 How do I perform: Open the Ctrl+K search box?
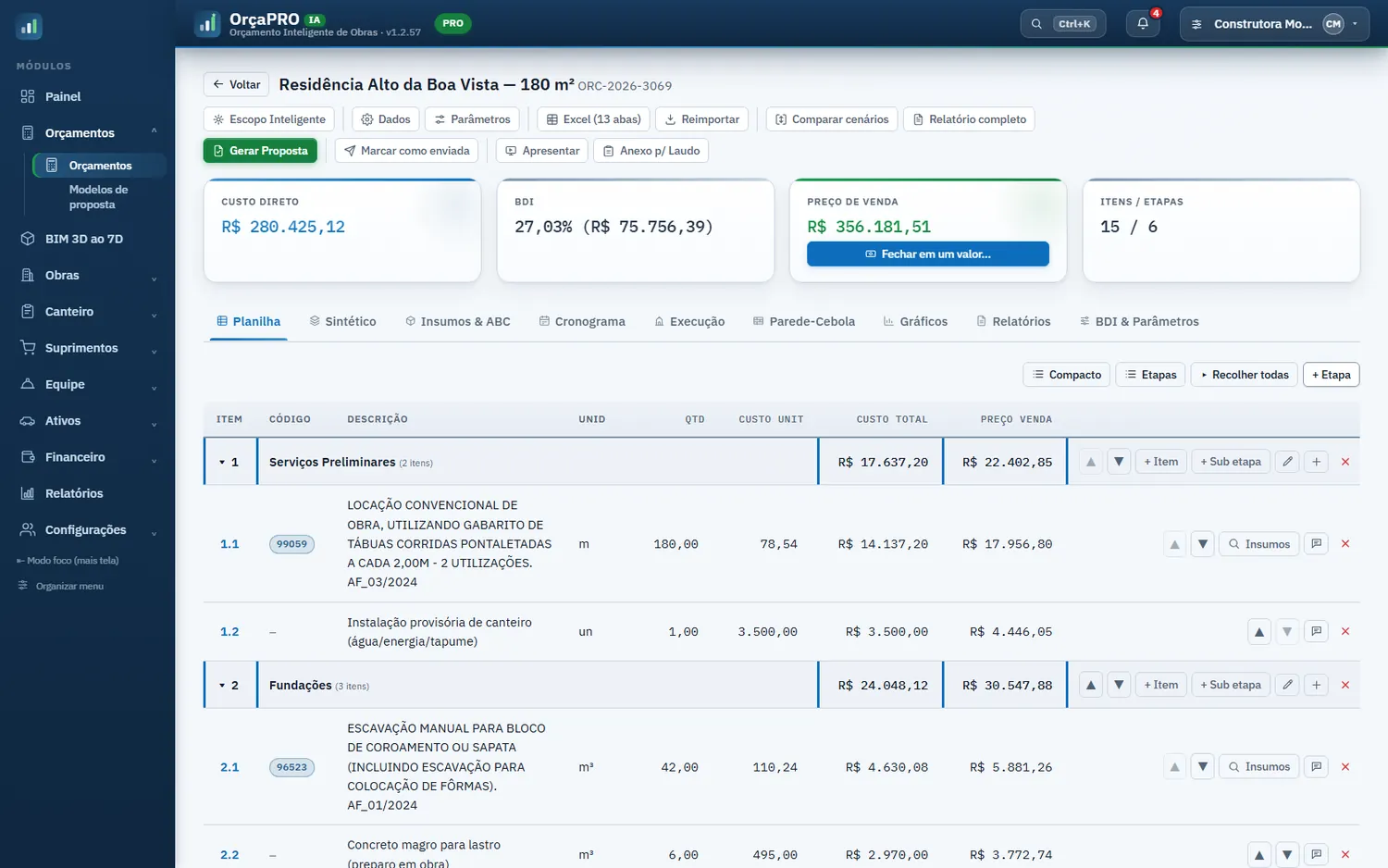pyautogui.click(x=1062, y=24)
